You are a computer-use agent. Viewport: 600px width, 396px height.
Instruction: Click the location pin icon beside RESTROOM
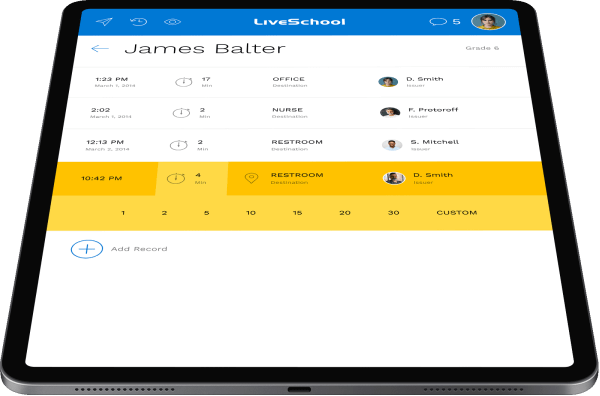(251, 178)
